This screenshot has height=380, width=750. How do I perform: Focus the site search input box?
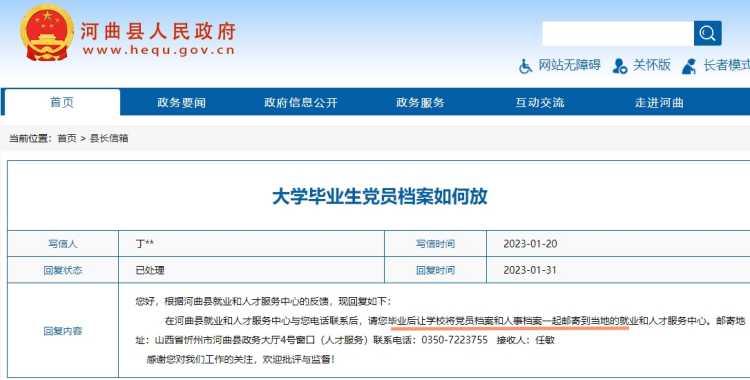[x=618, y=34]
